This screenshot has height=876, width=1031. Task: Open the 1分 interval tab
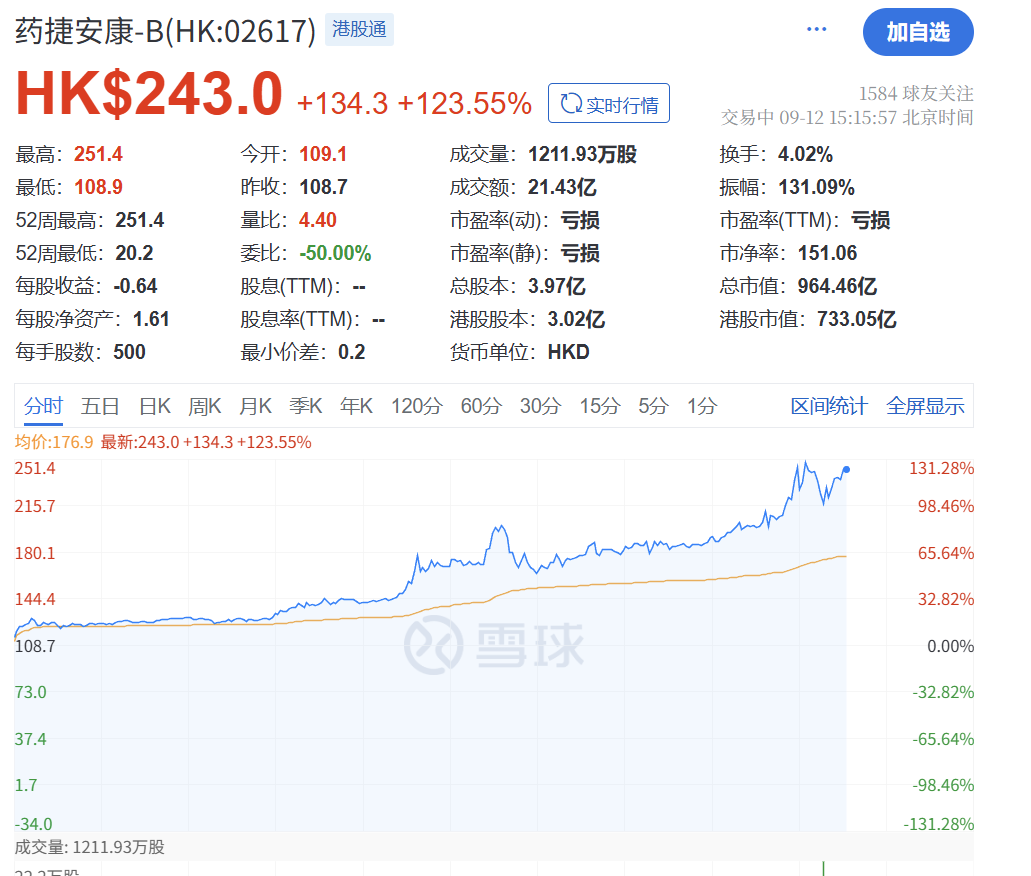tap(701, 406)
